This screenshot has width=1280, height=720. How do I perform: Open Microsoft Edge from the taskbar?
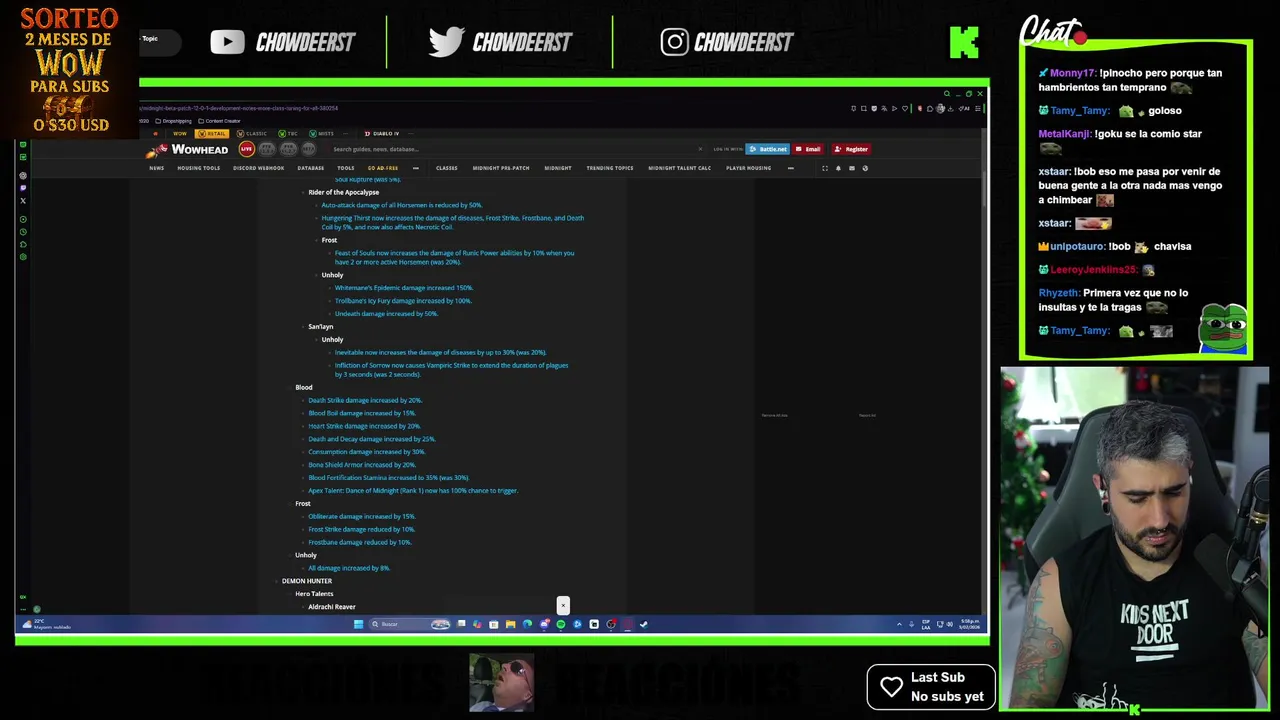(527, 624)
